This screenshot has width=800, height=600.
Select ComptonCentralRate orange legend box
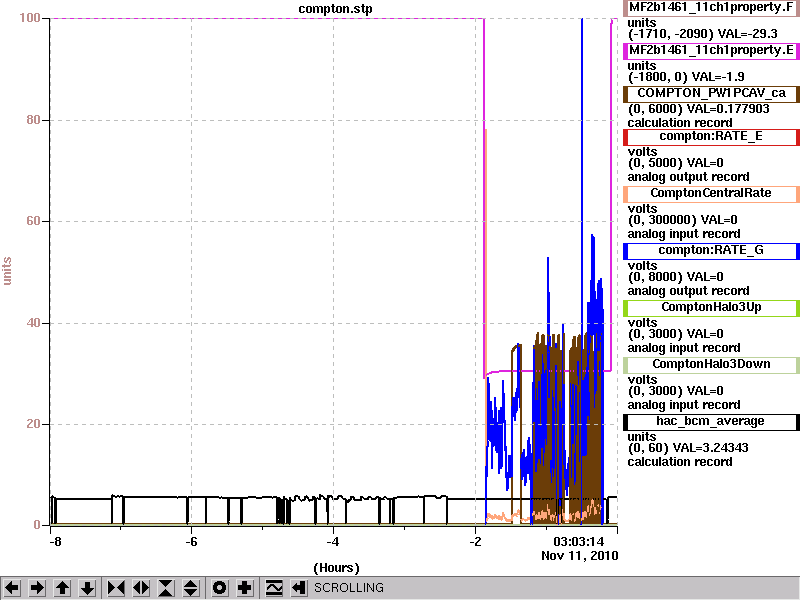click(711, 193)
